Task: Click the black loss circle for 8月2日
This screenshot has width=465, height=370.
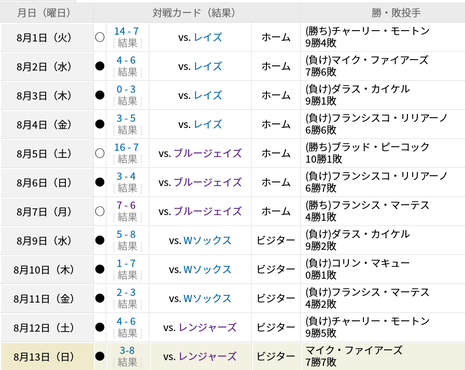Action: click(100, 66)
